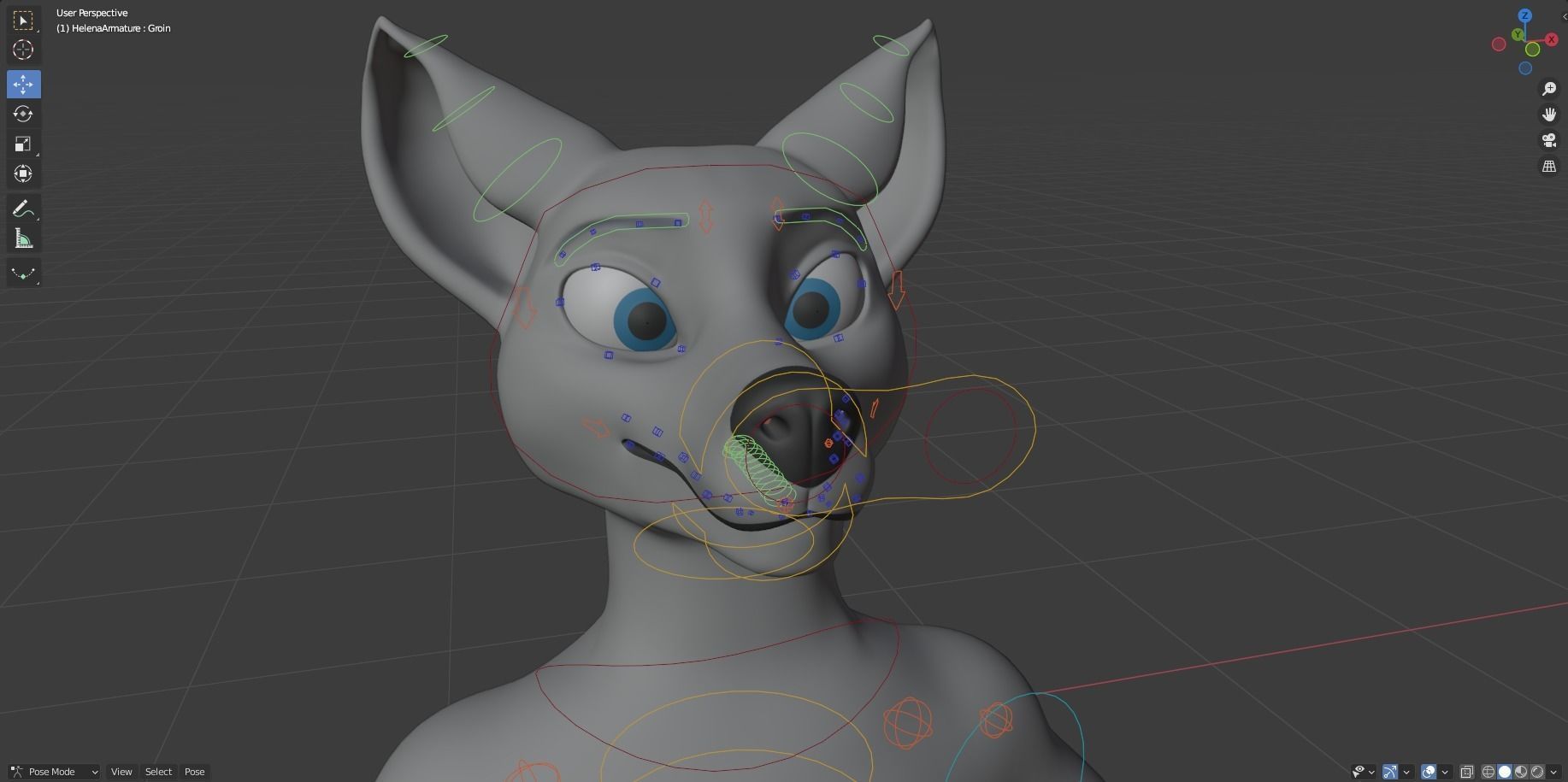Click the Z axis on navigation gizmo
The image size is (1568, 782).
(1525, 15)
